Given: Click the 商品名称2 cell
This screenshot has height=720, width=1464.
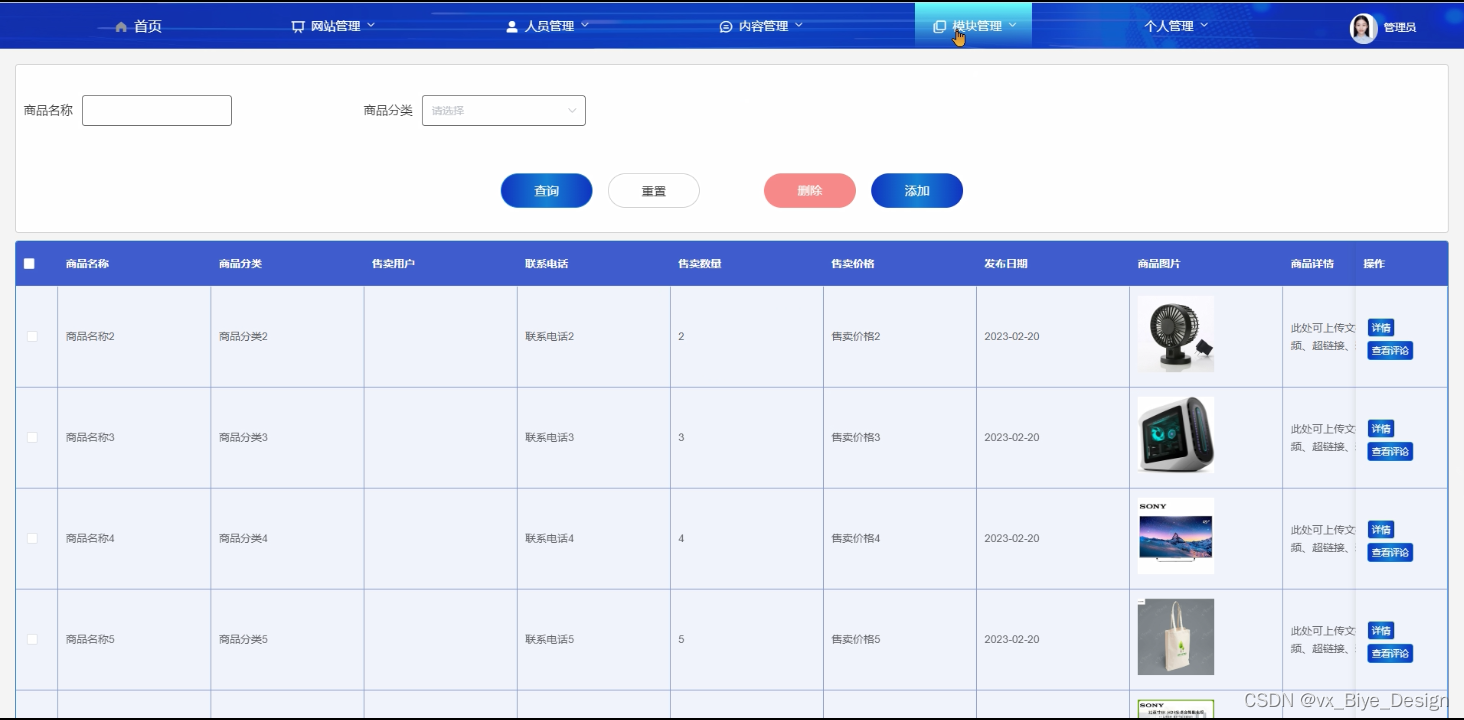Looking at the screenshot, I should 91,337.
